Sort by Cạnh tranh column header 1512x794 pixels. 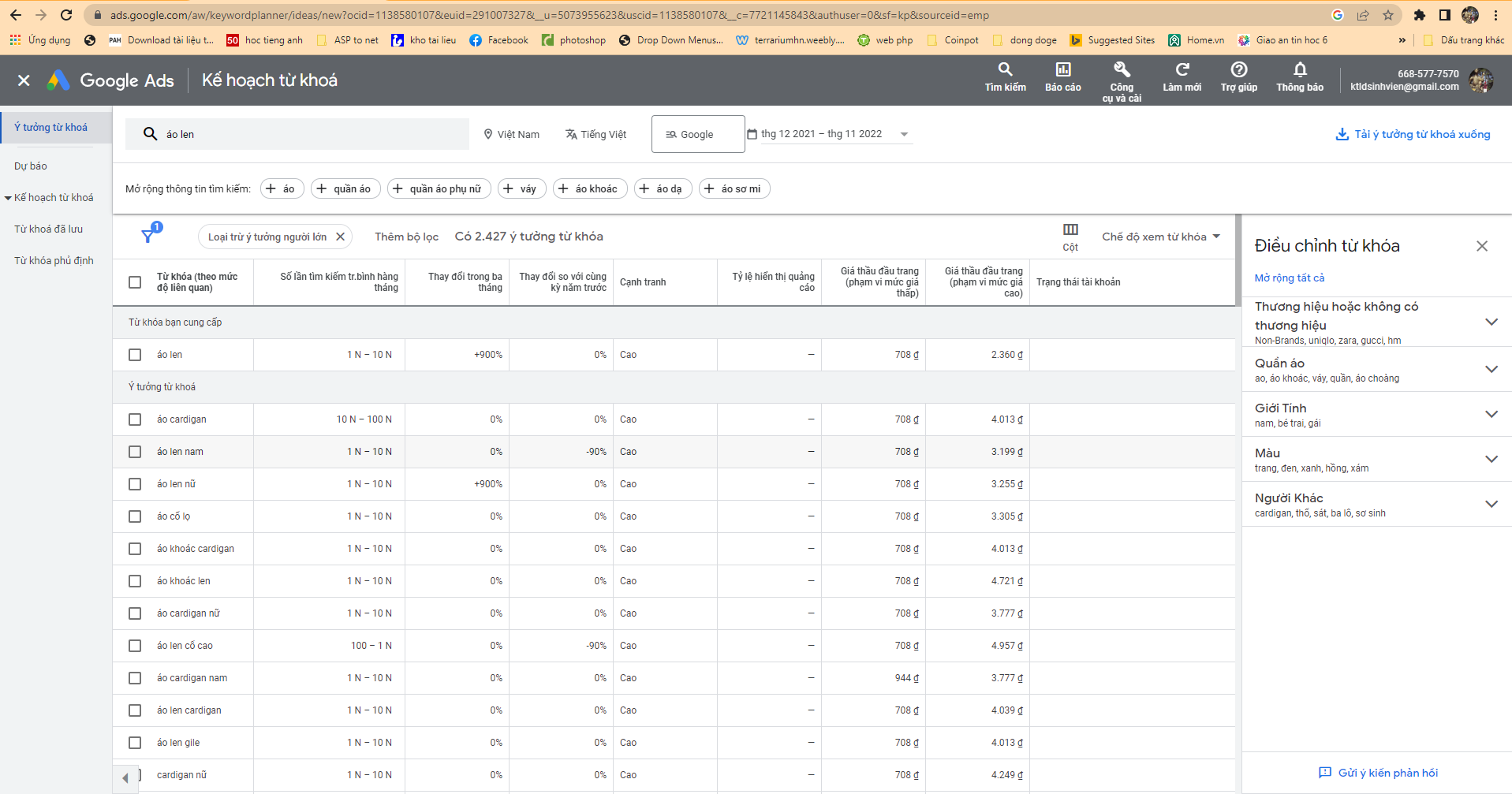coord(643,282)
